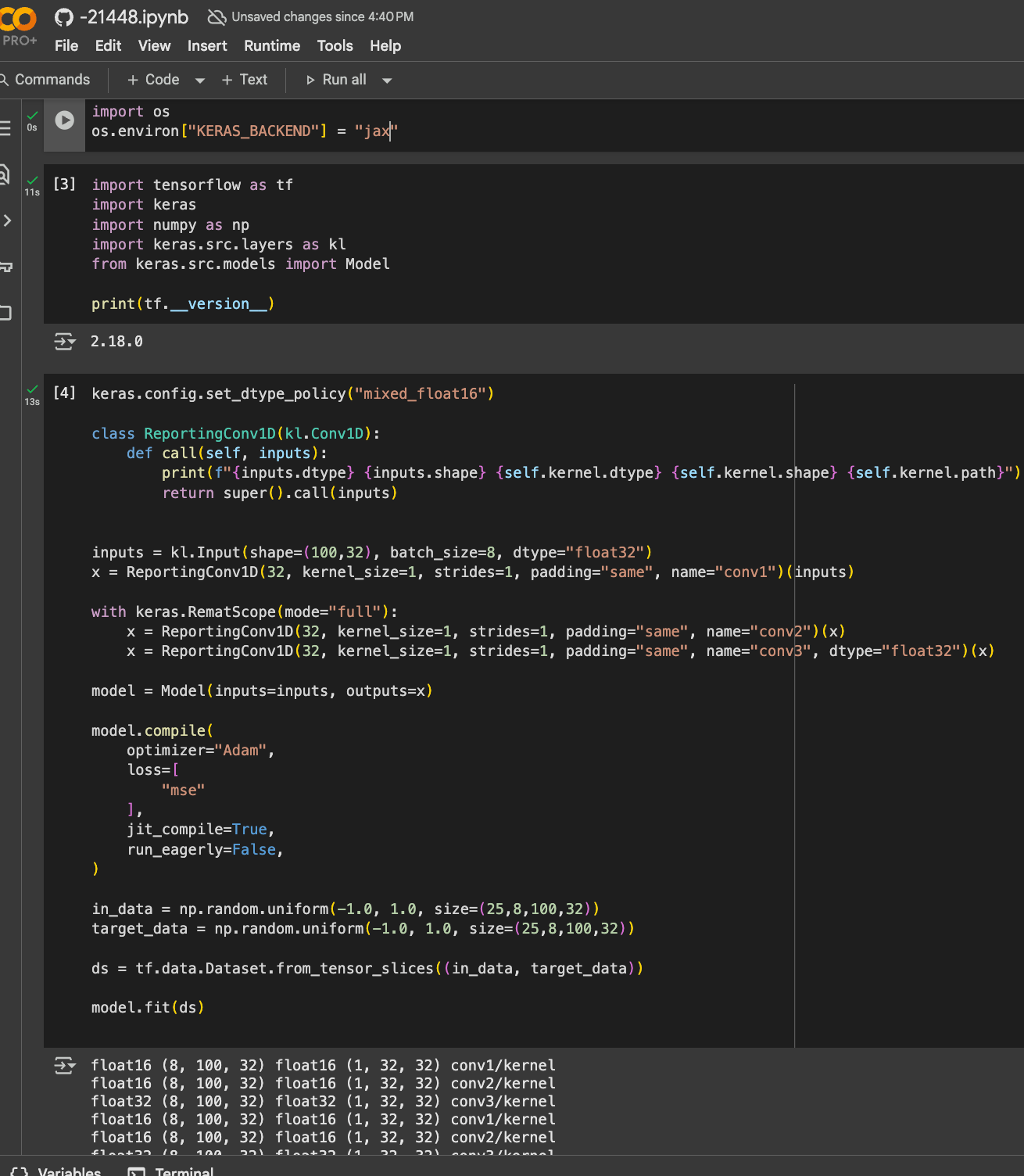1024x1176 pixels.
Task: Click green checkmark status of 11s cell
Action: [x=32, y=180]
